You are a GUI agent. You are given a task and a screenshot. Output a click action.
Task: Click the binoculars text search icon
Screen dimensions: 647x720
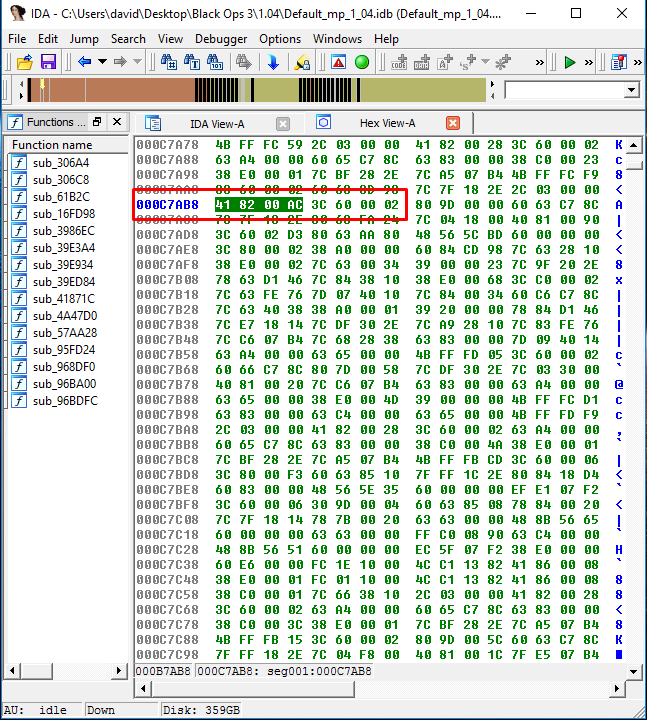click(x=192, y=62)
